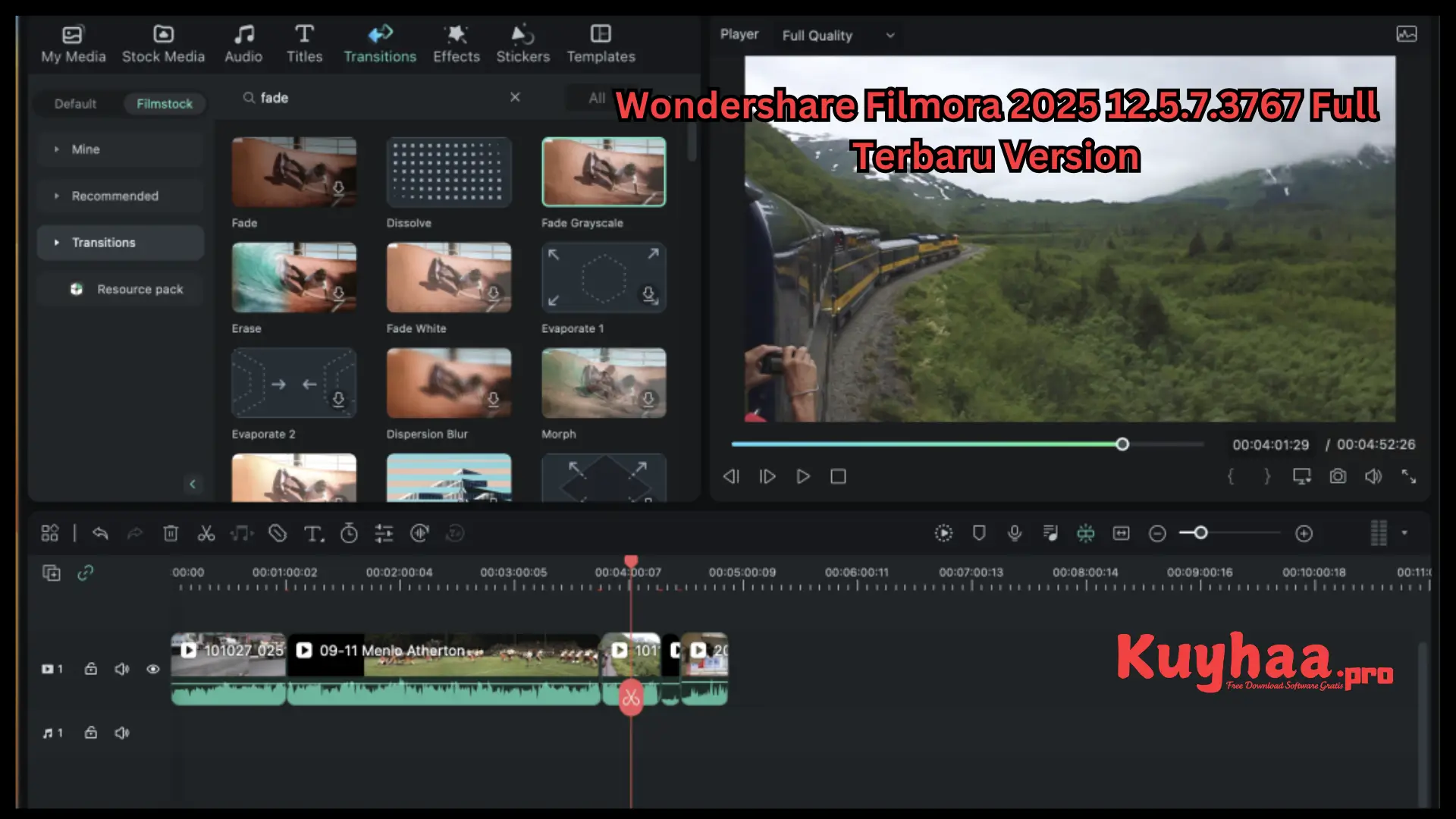Open the Templates tab
This screenshot has width=1456, height=819.
601,44
